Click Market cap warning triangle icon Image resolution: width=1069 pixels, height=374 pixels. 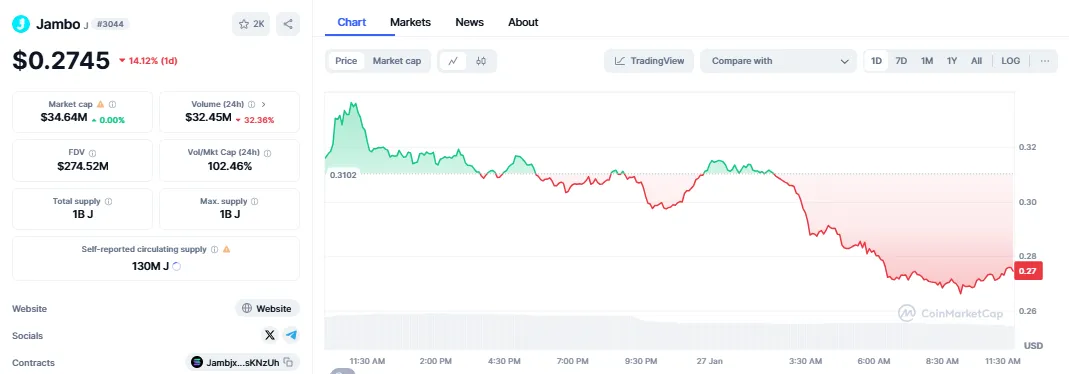point(100,104)
